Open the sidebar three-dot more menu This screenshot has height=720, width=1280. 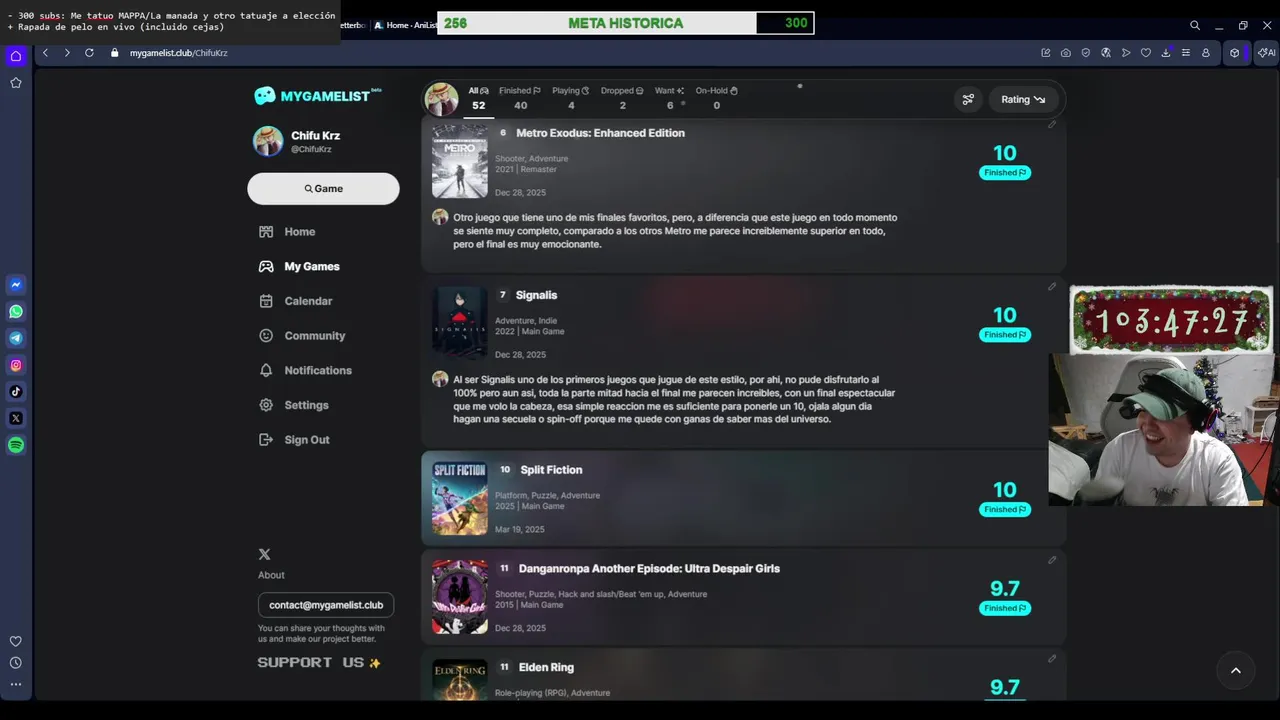pos(16,685)
